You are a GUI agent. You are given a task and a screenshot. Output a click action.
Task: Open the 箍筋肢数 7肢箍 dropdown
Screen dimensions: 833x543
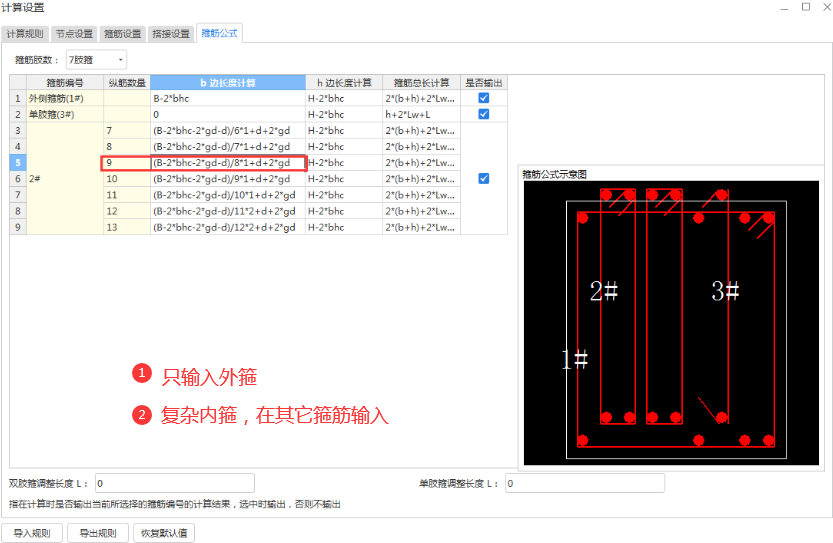96,60
